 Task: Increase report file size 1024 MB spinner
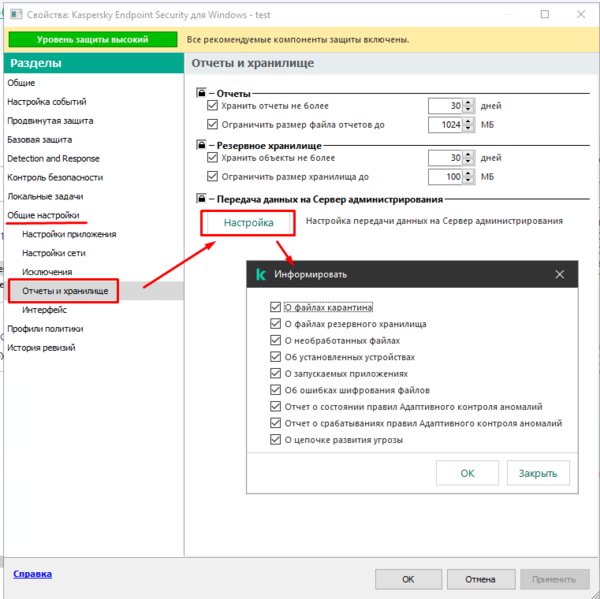point(468,121)
